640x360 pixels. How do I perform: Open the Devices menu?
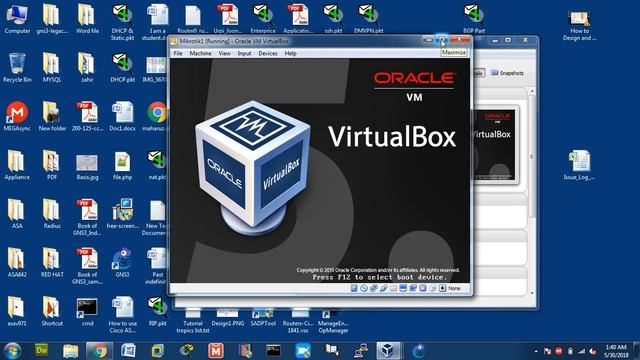(x=268, y=53)
